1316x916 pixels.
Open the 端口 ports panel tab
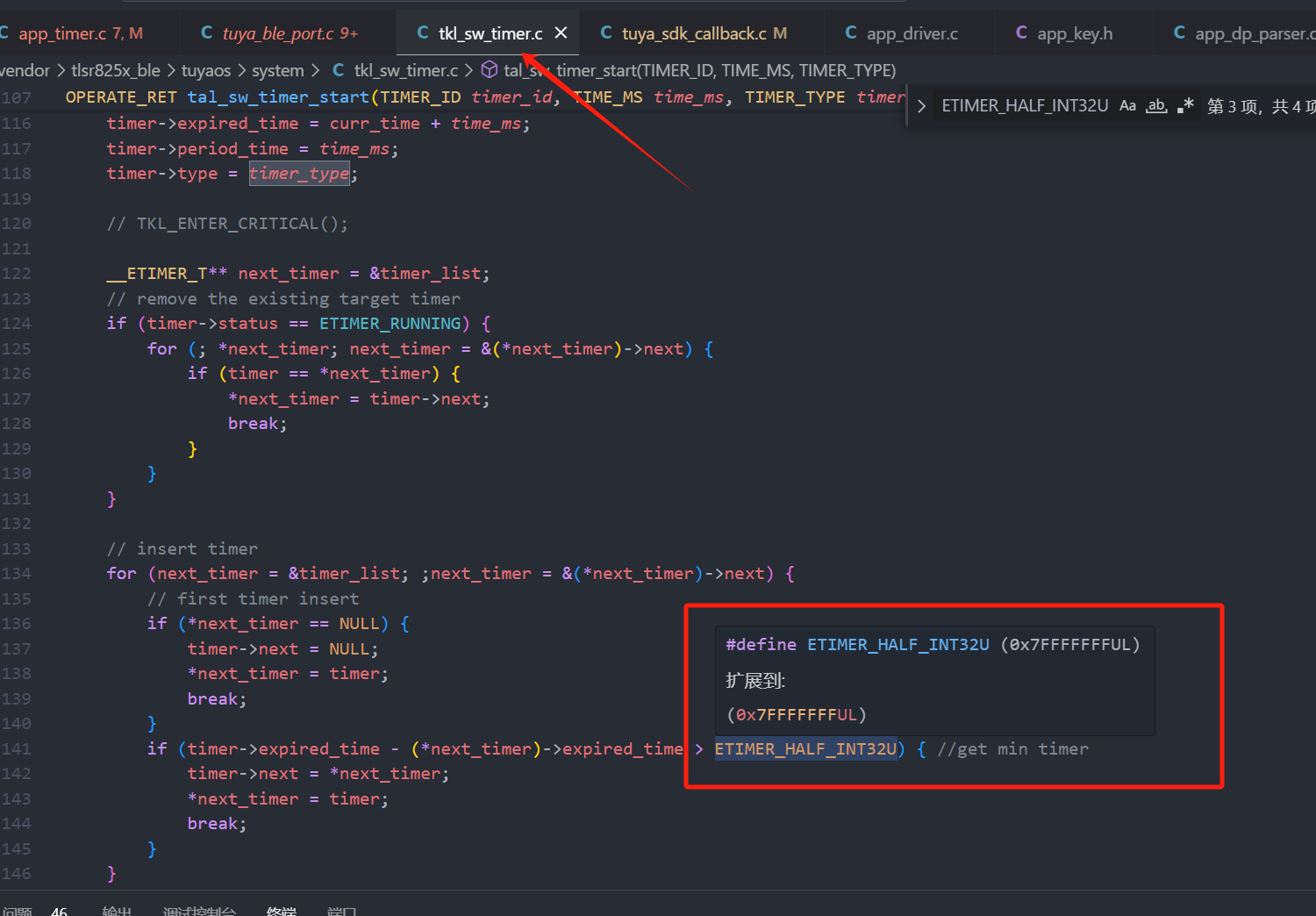(x=341, y=911)
